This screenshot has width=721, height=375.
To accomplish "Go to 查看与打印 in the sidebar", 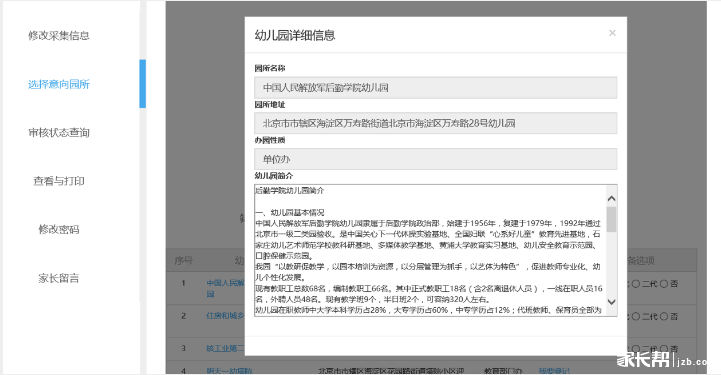I will [x=59, y=181].
